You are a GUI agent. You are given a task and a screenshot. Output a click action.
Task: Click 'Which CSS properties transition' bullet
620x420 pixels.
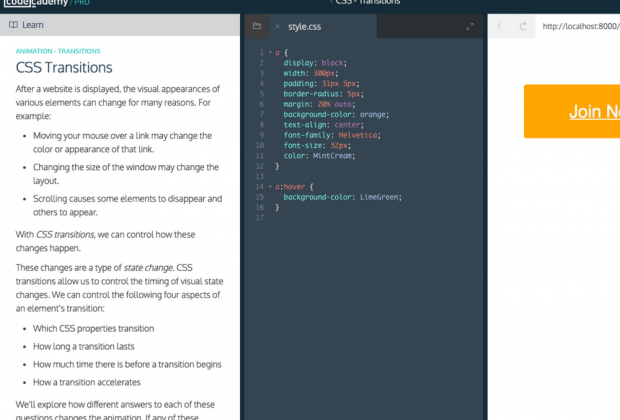(x=94, y=329)
